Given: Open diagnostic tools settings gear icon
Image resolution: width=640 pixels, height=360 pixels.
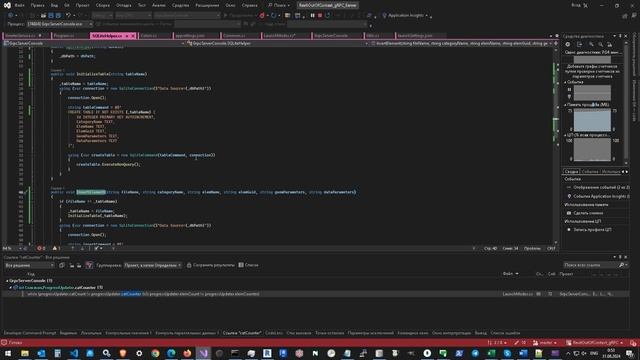Looking at the screenshot, I should pos(568,44).
